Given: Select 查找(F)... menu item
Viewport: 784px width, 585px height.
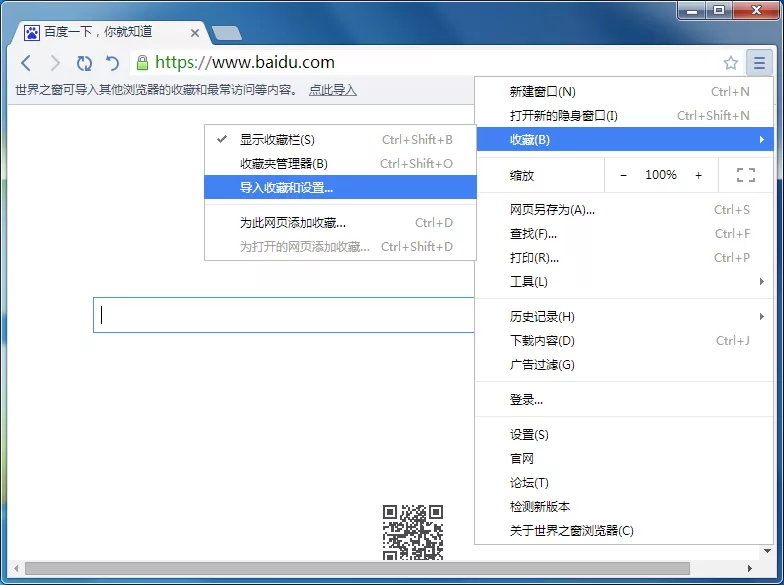Looking at the screenshot, I should coord(625,234).
